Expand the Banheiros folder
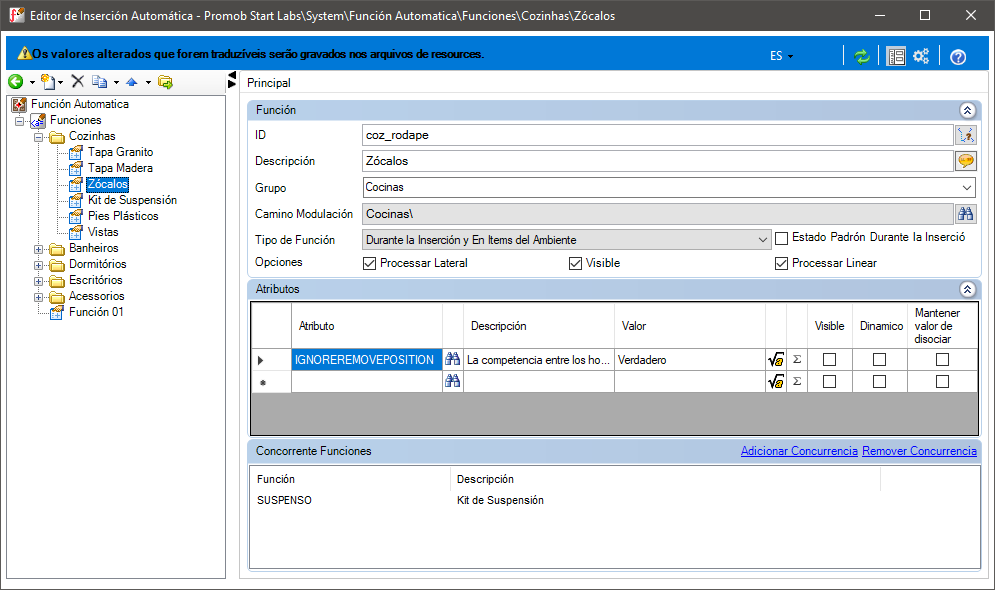The image size is (995, 601). click(39, 249)
